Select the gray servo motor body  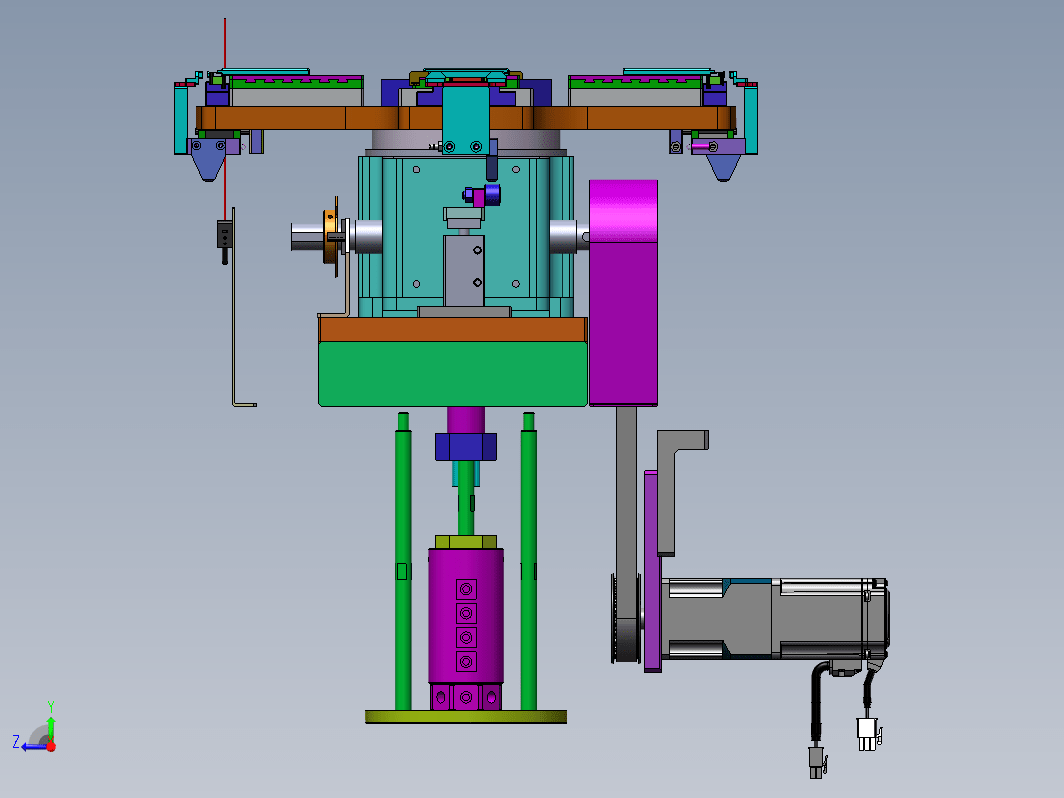click(x=774, y=618)
